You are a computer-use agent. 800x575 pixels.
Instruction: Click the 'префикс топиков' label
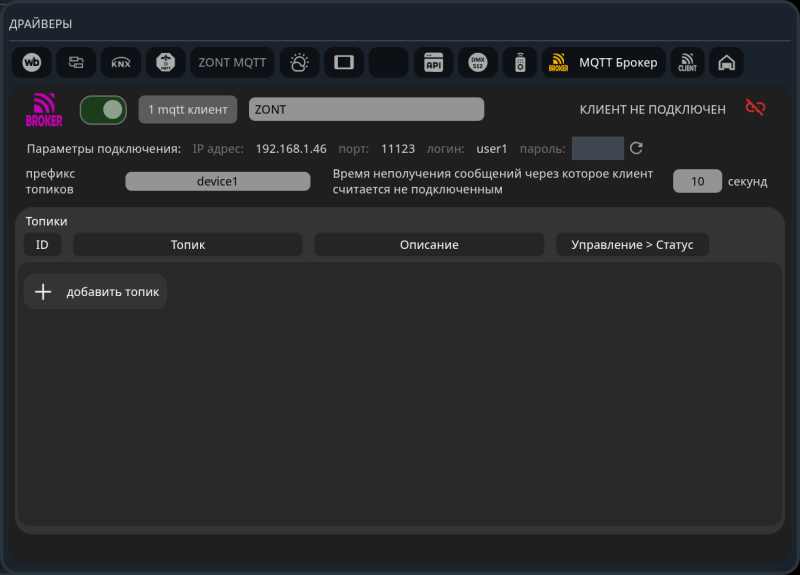pyautogui.click(x=51, y=181)
